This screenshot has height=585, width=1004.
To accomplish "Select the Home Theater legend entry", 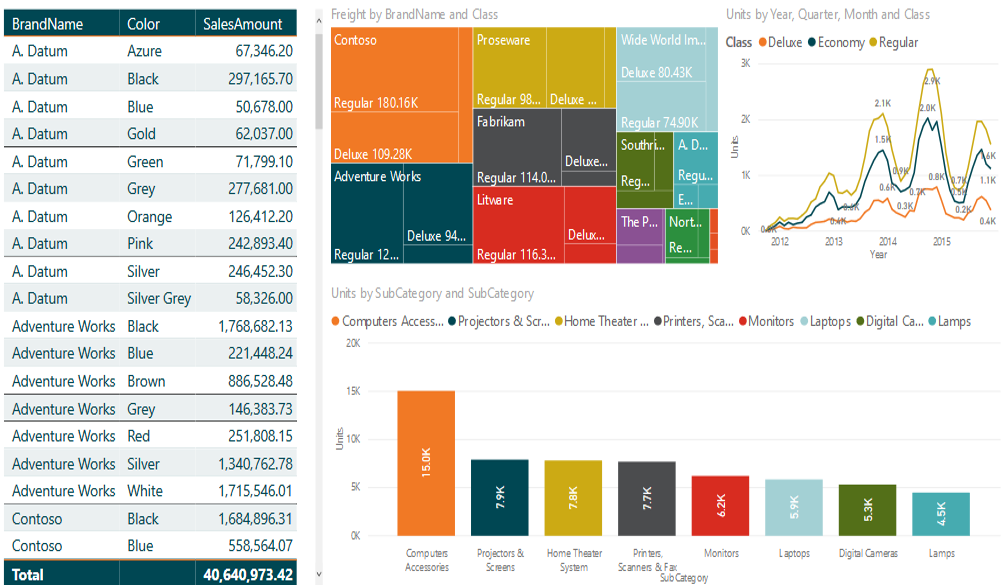I will pyautogui.click(x=602, y=321).
